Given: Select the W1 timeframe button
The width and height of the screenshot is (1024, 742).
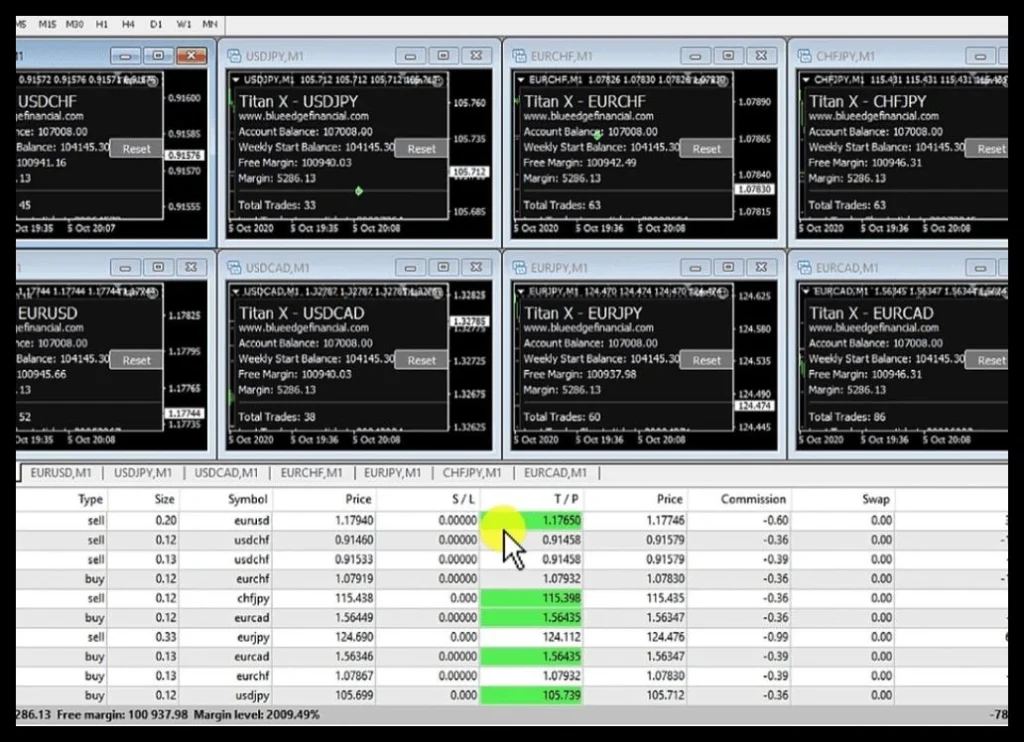Looking at the screenshot, I should tap(184, 24).
